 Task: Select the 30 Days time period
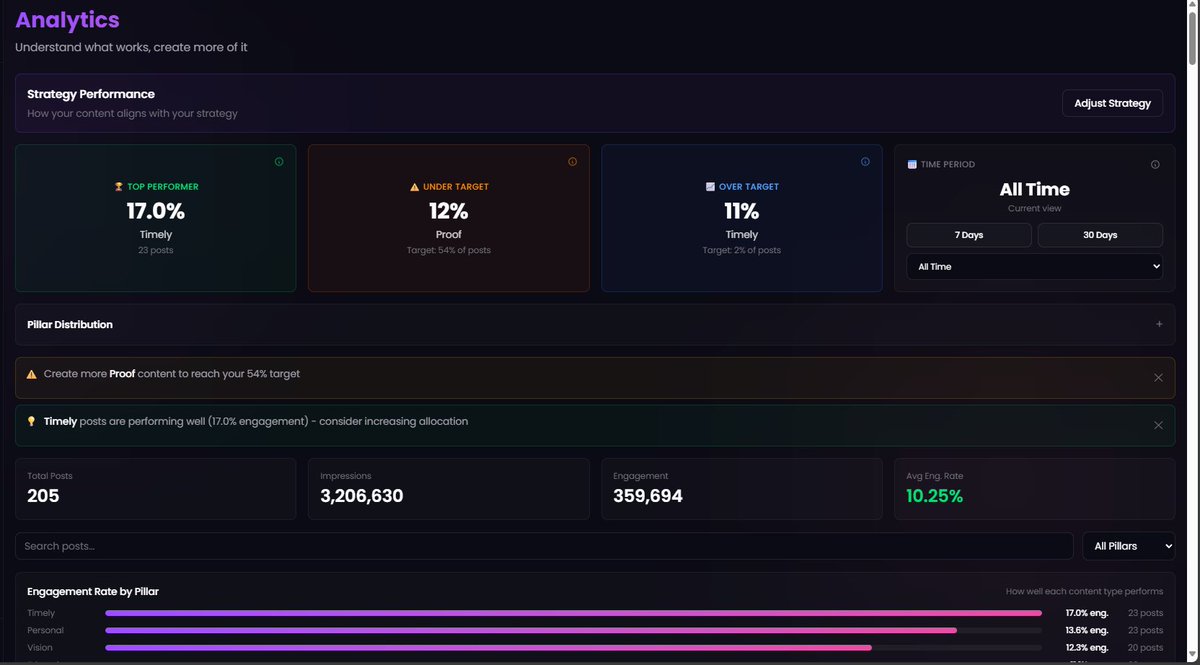(1100, 235)
